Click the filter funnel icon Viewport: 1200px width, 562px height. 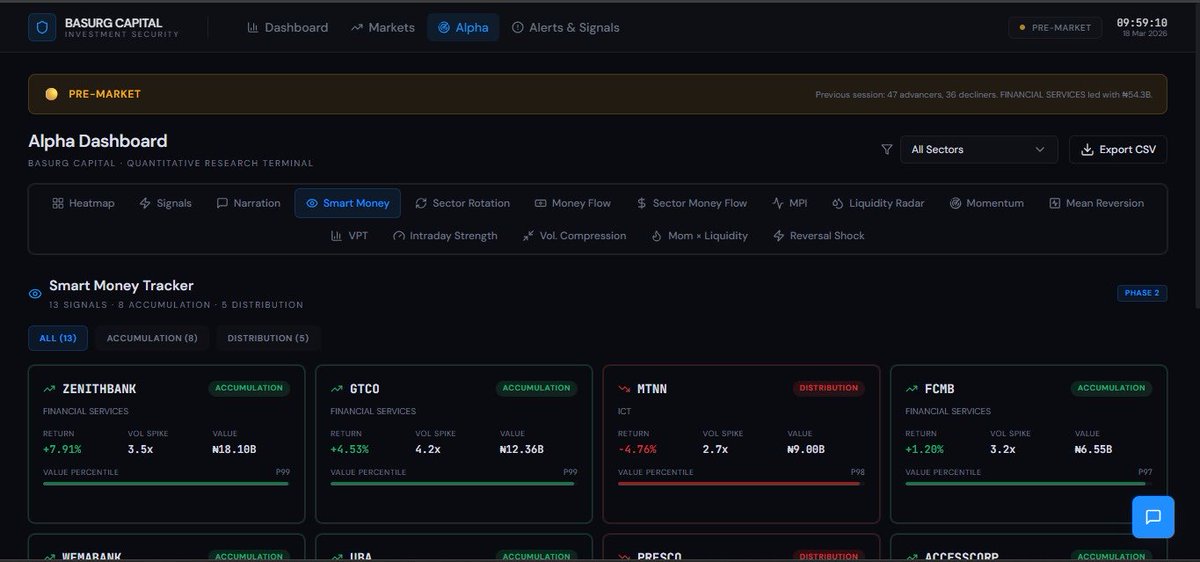coord(887,149)
